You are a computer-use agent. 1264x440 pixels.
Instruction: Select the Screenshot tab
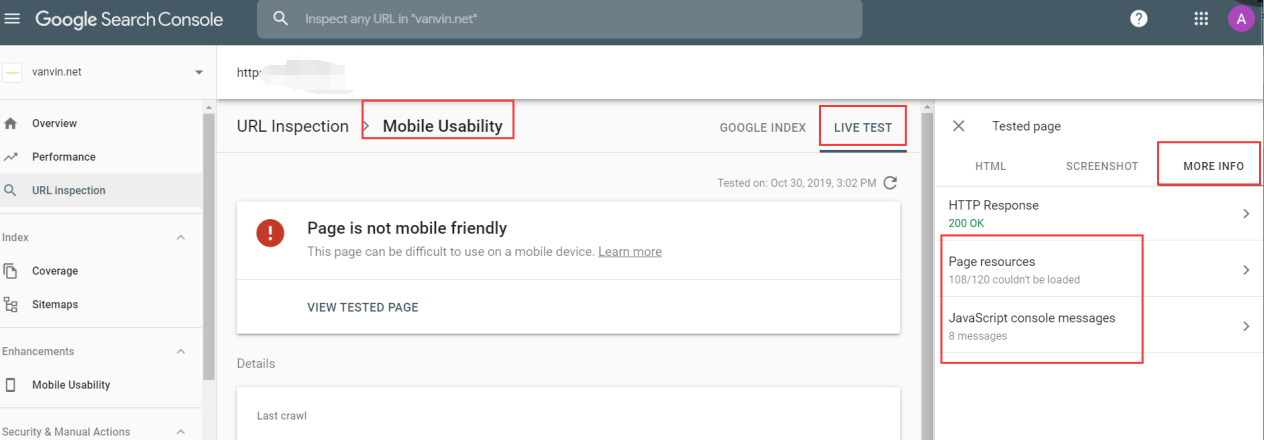[x=1101, y=166]
